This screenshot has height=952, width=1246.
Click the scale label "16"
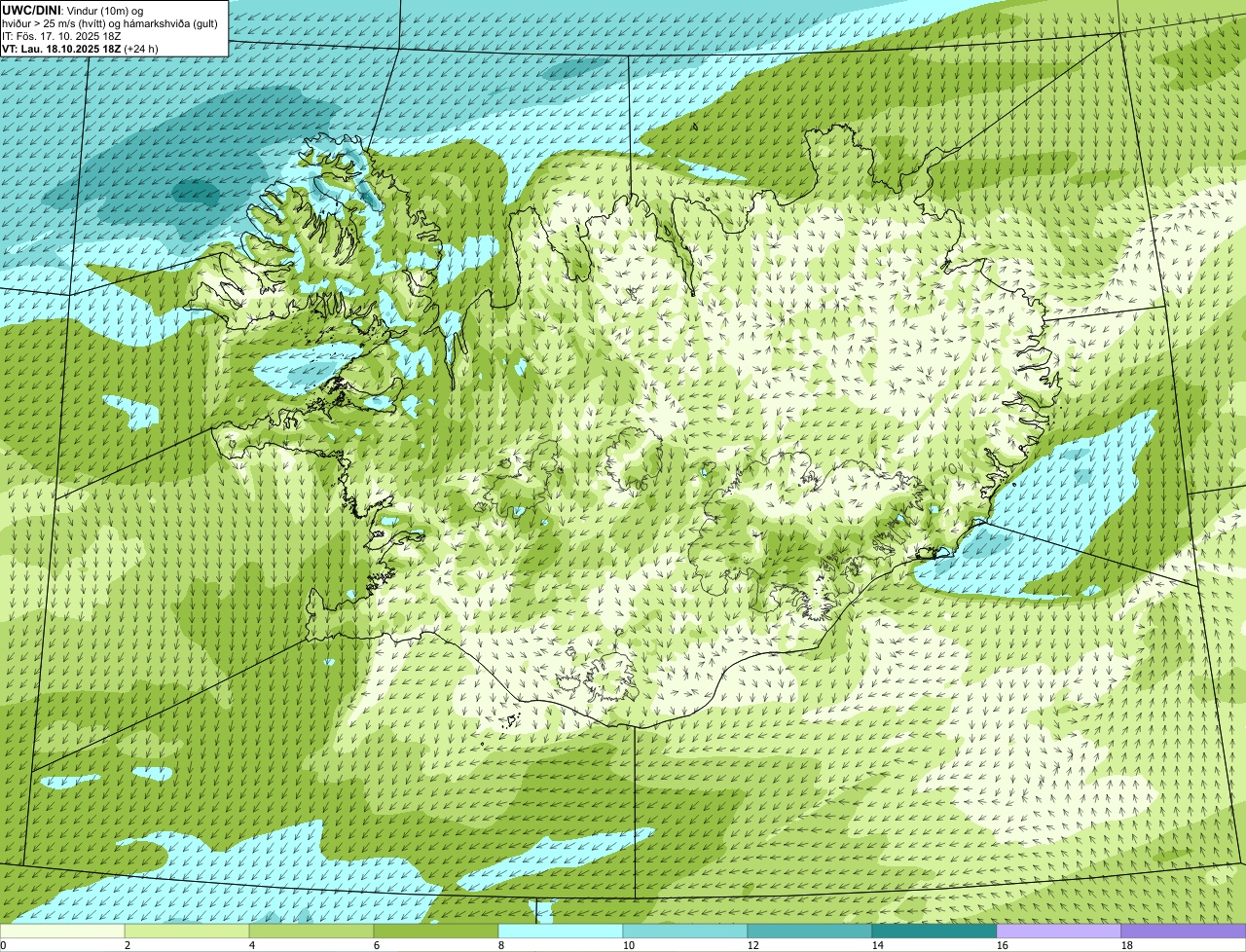(1003, 945)
